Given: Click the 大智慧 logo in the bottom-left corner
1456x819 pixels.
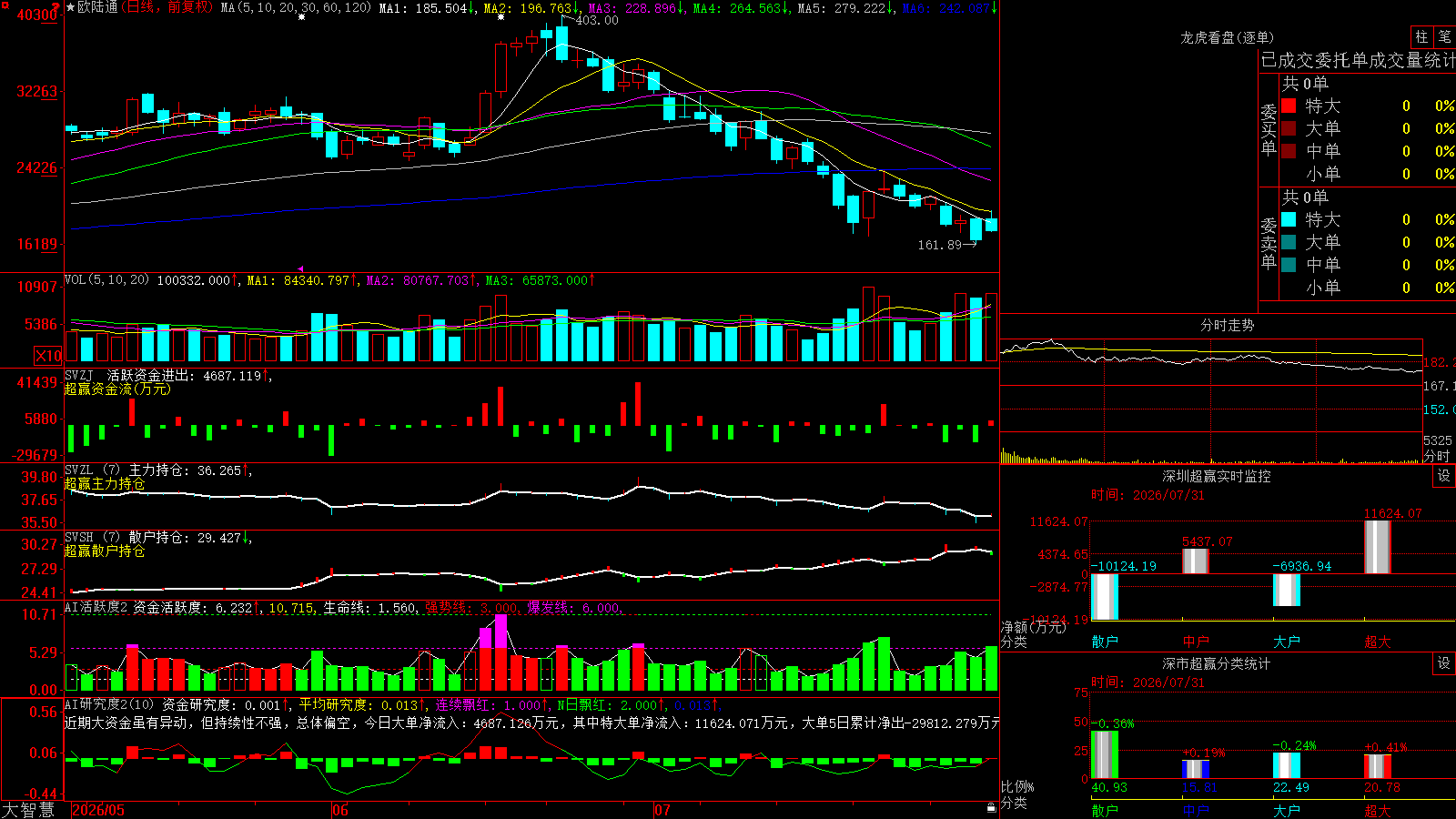Looking at the screenshot, I should [x=28, y=810].
